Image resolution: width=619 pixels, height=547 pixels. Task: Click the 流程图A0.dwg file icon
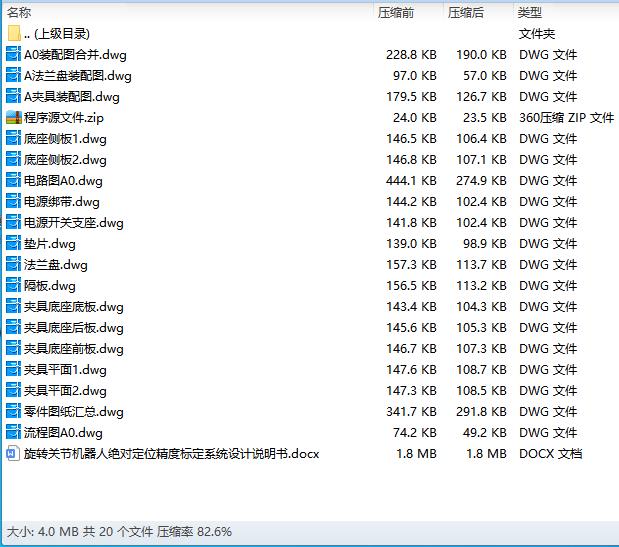pyautogui.click(x=13, y=432)
